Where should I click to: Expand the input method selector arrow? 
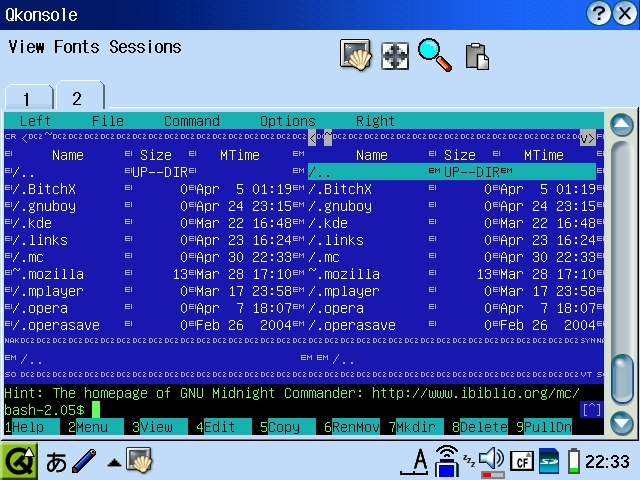pos(114,462)
